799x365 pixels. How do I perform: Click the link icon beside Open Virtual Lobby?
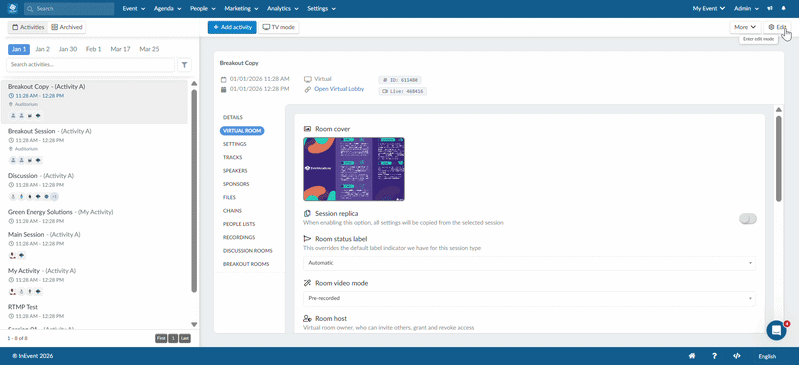pos(307,89)
